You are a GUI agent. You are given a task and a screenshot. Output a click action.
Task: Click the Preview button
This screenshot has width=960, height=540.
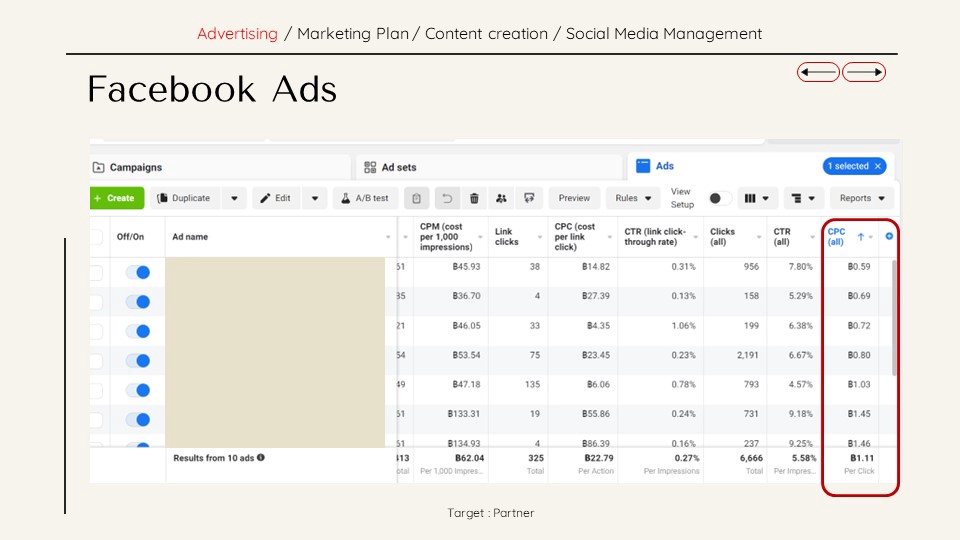574,198
